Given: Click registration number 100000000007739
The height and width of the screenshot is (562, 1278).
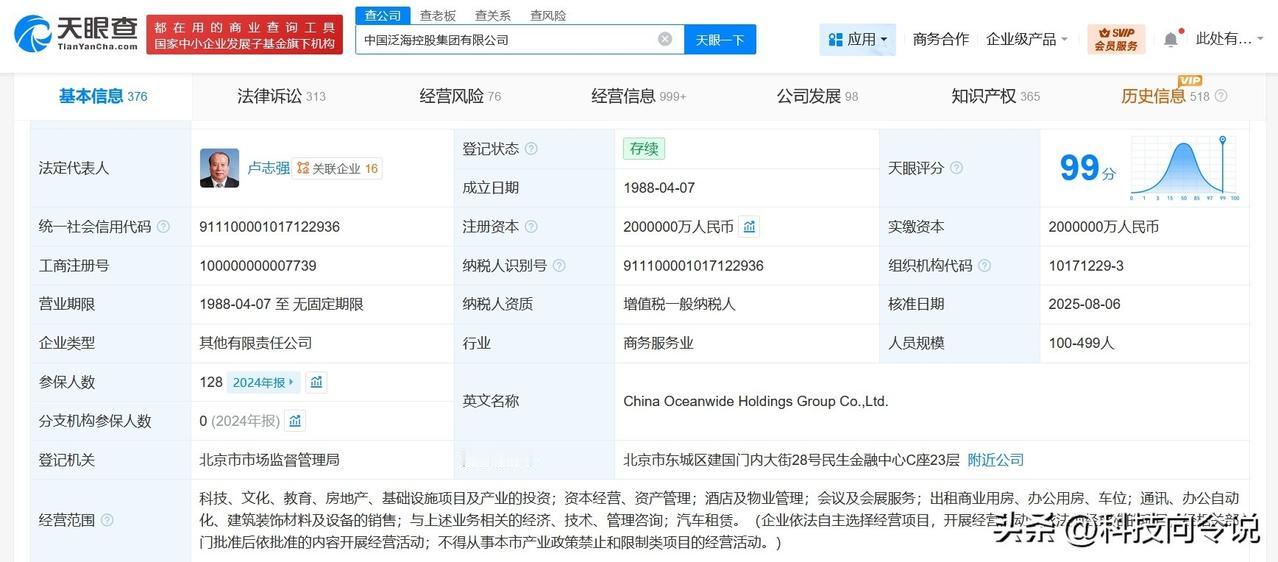Looking at the screenshot, I should click(258, 265).
